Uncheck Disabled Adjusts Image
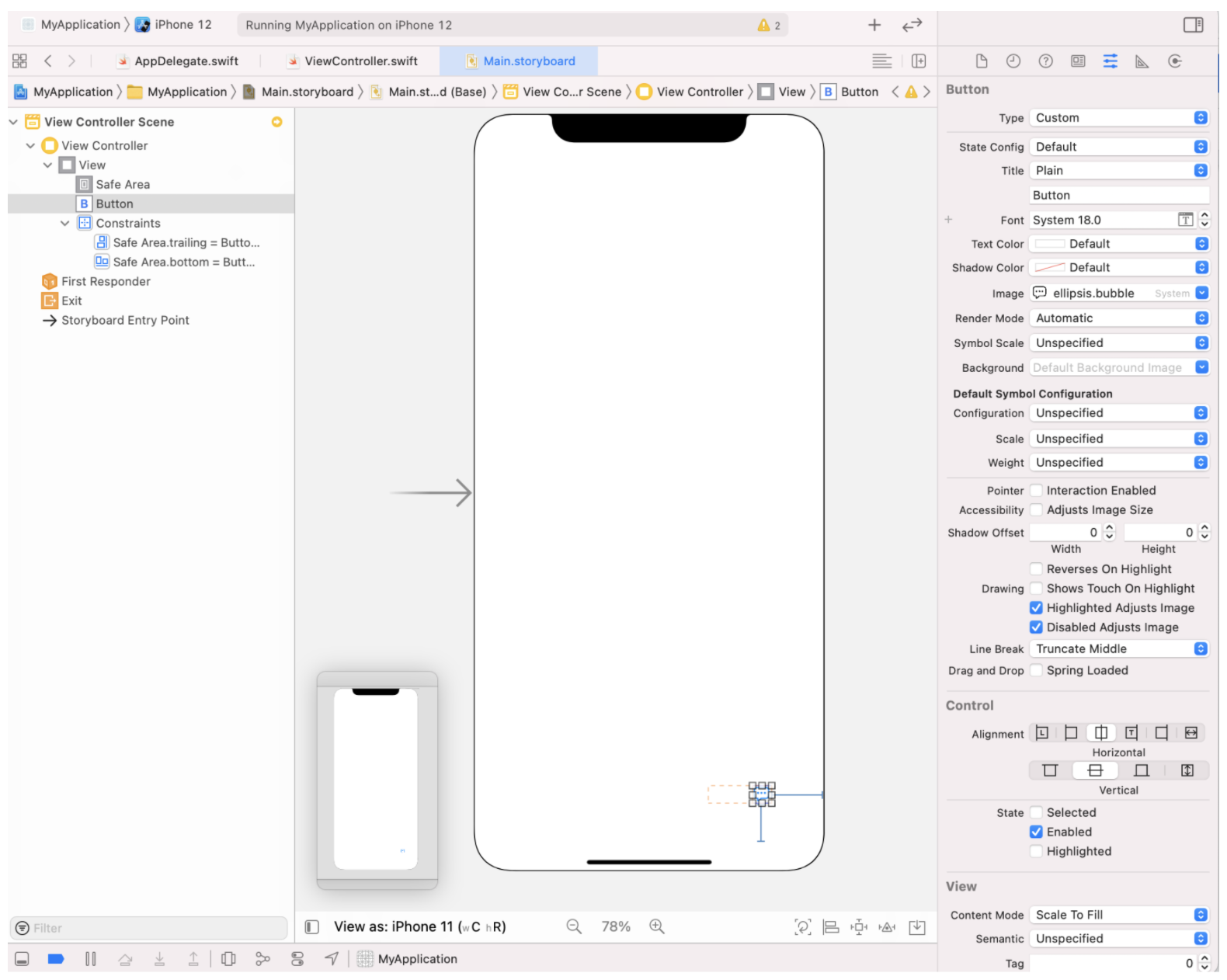Screen dimensions: 1227x980 click(1036, 627)
